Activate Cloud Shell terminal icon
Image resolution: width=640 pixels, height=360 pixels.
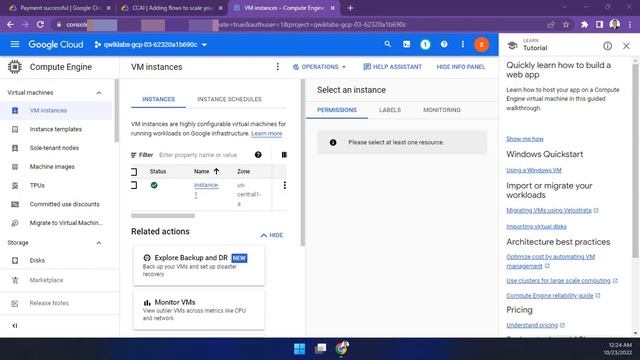[407, 44]
